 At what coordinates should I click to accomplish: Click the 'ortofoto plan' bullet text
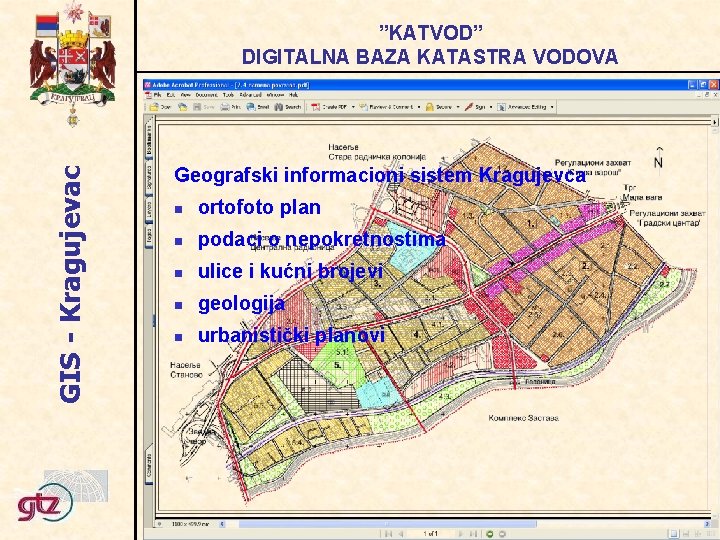click(259, 208)
